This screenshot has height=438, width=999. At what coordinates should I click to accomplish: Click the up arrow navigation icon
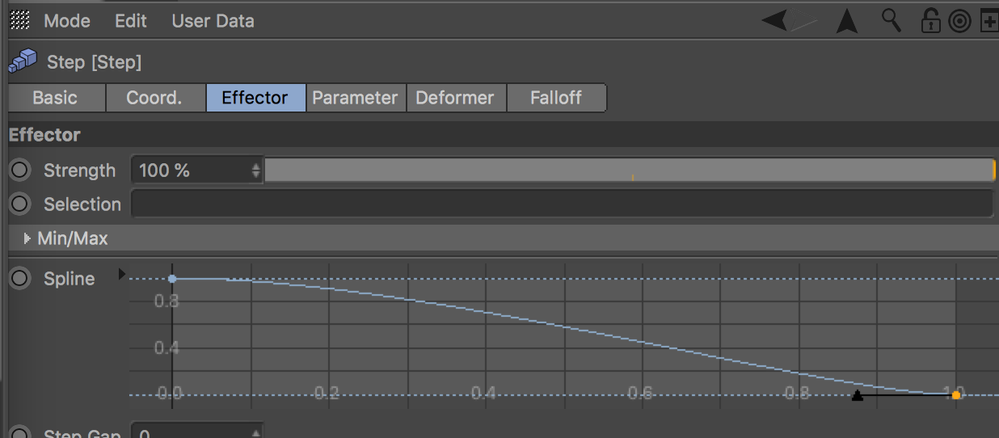point(847,22)
